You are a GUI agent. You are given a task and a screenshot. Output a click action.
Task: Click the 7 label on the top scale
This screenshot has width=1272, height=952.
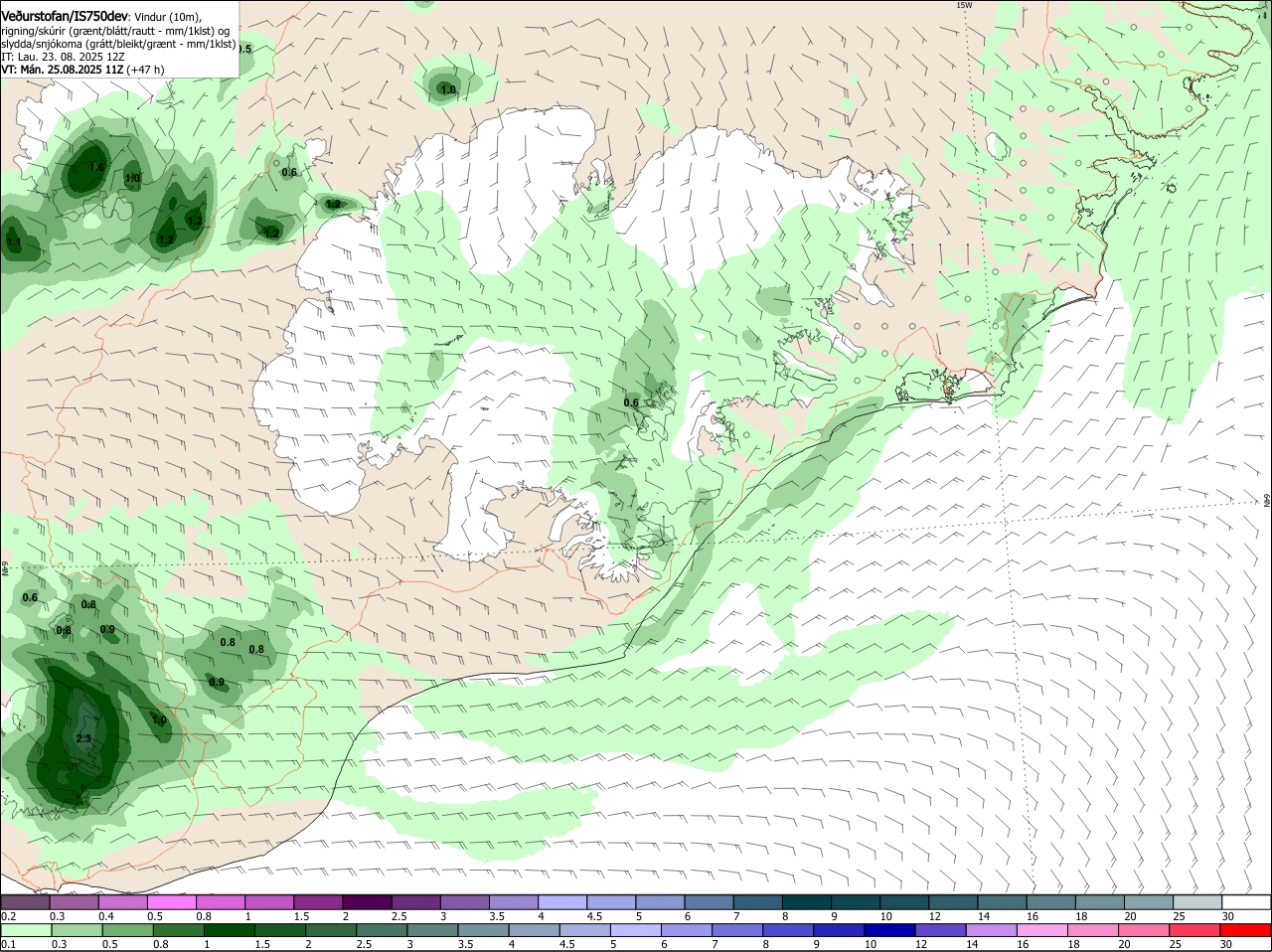(x=736, y=915)
